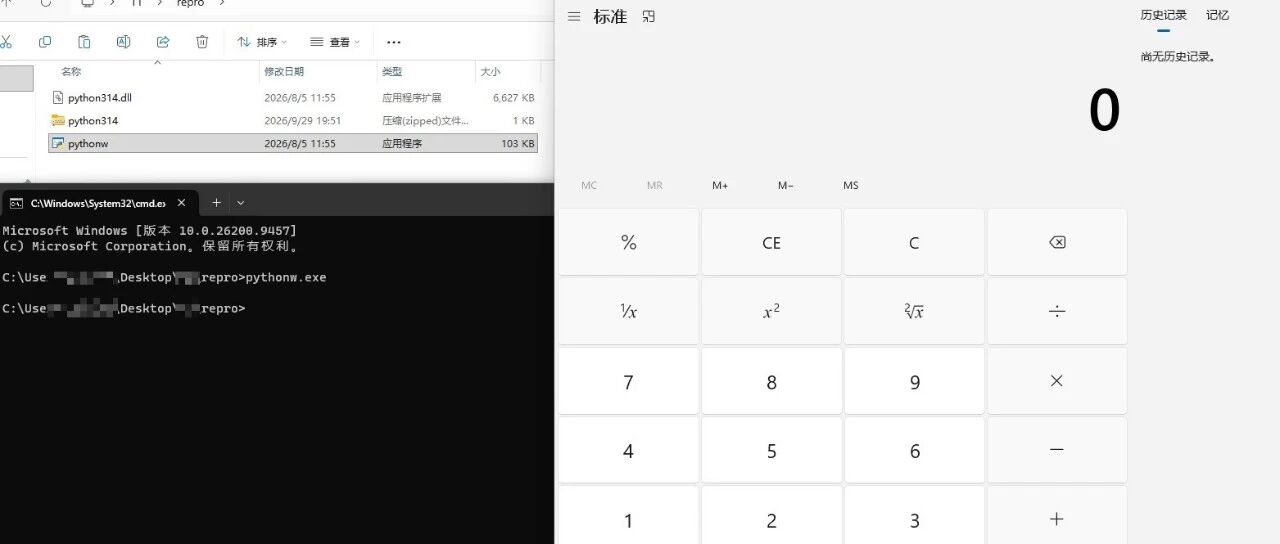This screenshot has width=1280, height=544.
Task: Click the M− memory subtract button
Action: pos(786,186)
